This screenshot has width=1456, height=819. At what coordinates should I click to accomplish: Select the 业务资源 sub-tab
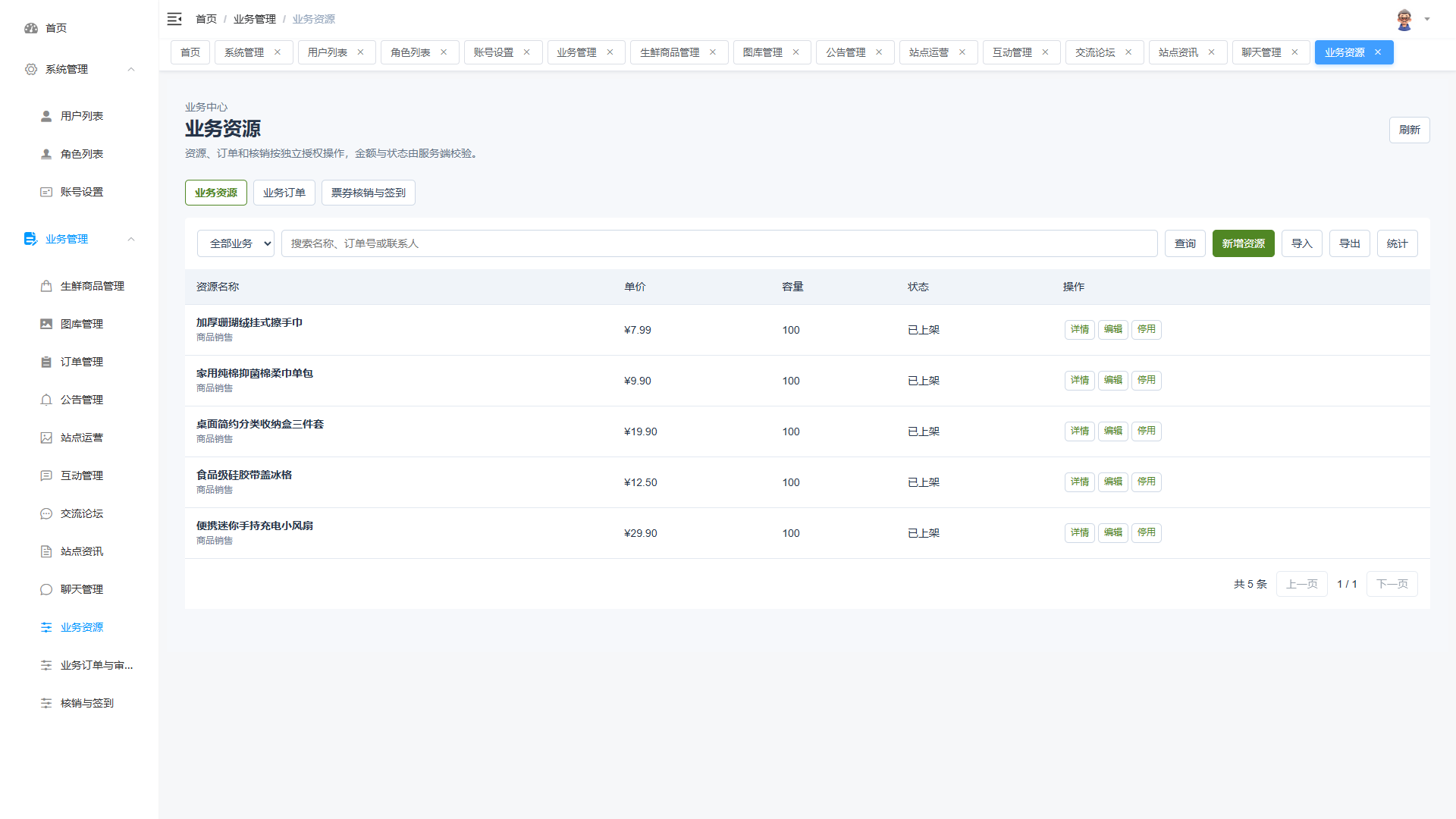pyautogui.click(x=216, y=193)
